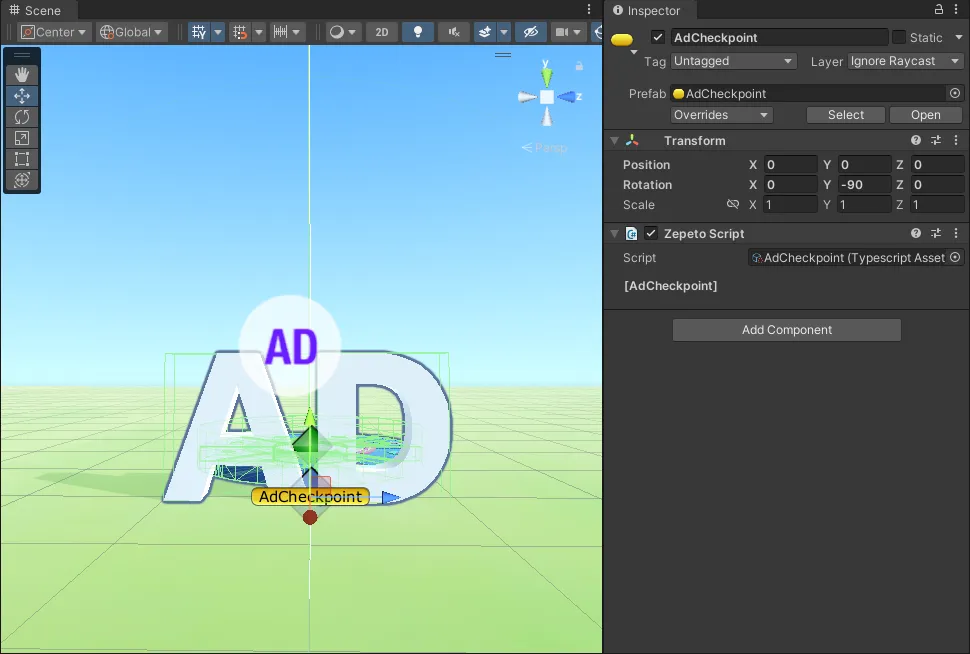
Task: Open Transform presets icon
Action: tap(936, 140)
